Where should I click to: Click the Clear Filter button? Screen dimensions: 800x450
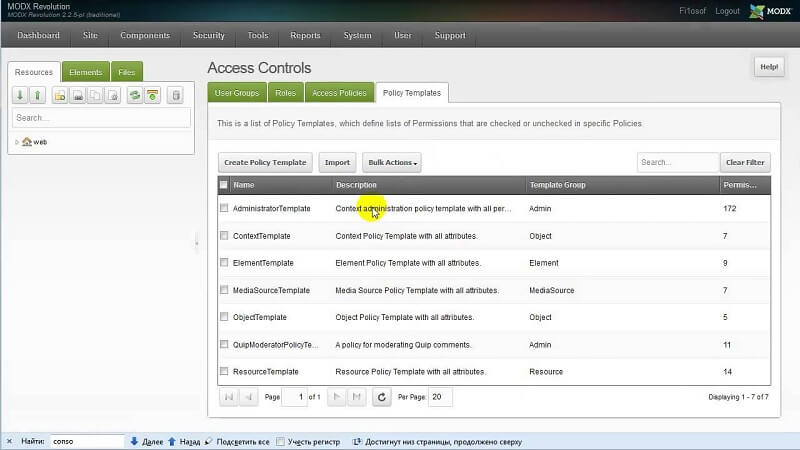pos(745,162)
